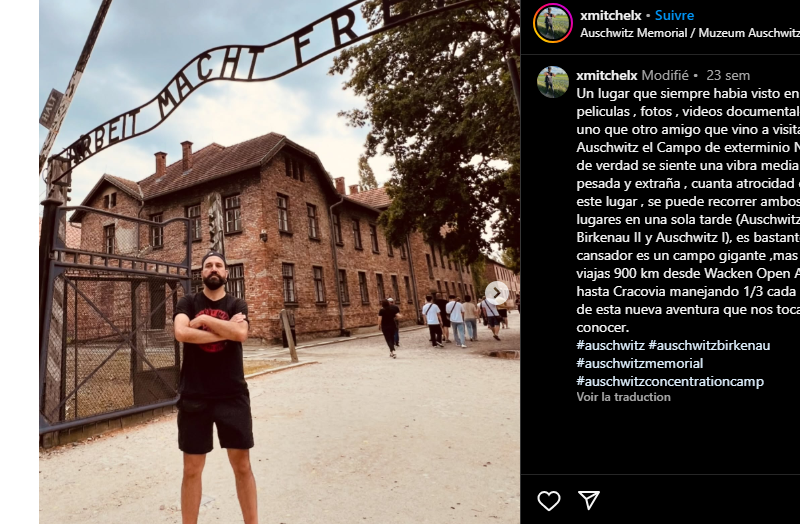800x524 pixels.
Task: Click xmitchelx small avatar beside caption
Action: 553,82
